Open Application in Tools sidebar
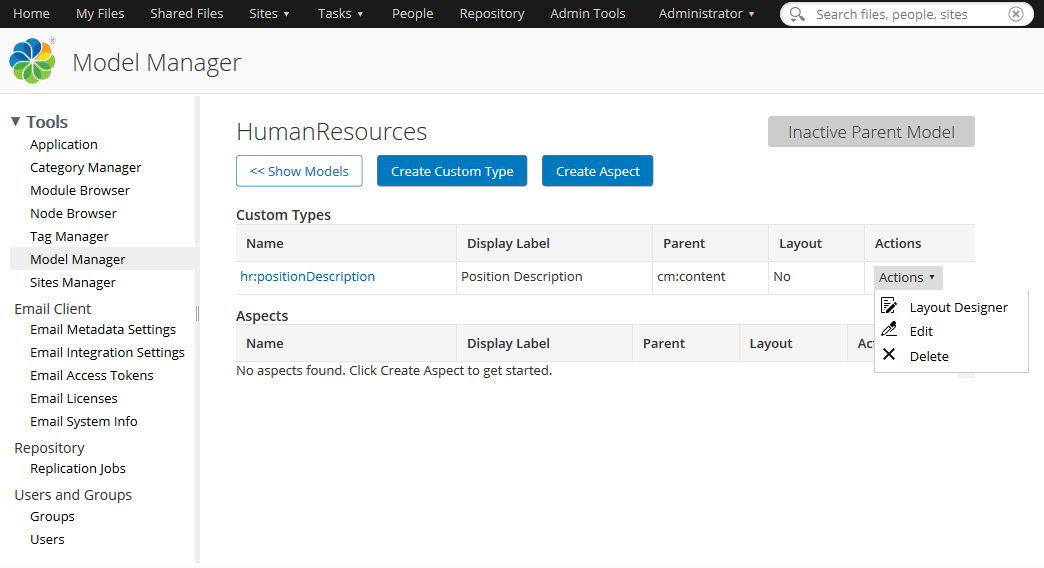This screenshot has width=1044, height=568. click(x=64, y=144)
